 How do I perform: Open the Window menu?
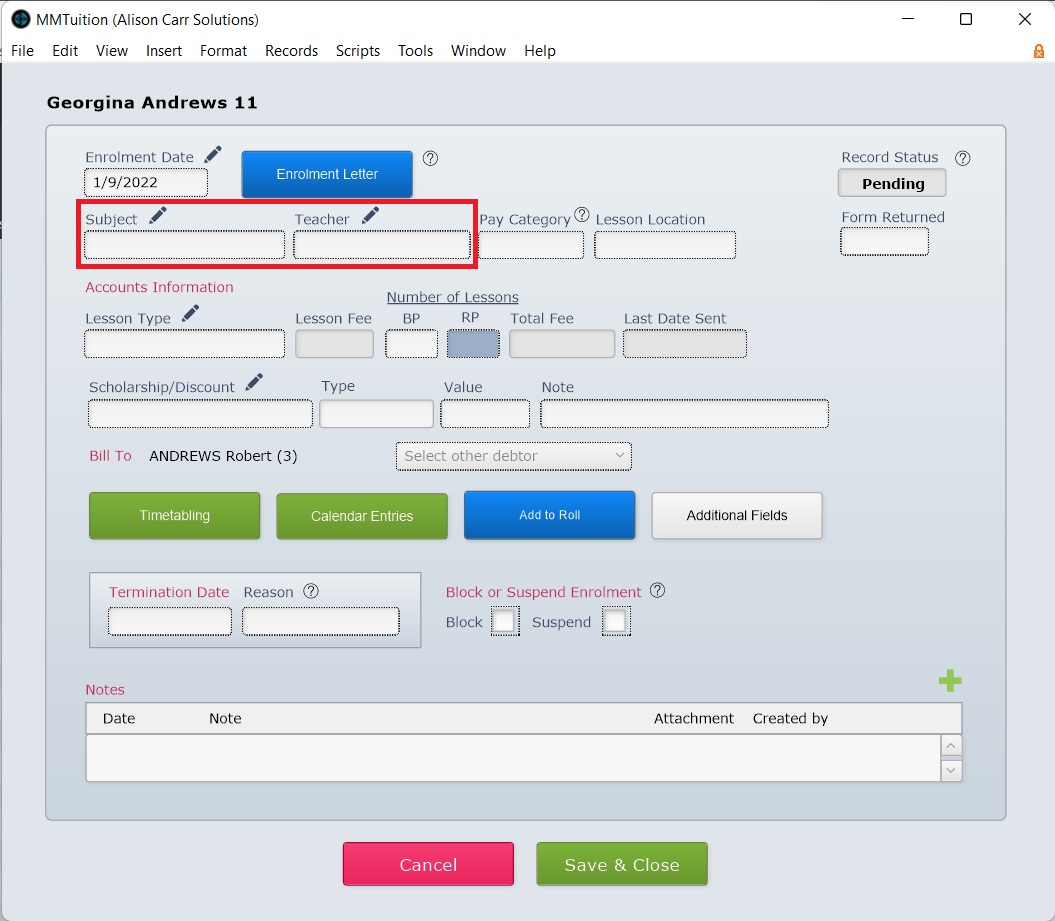click(478, 51)
